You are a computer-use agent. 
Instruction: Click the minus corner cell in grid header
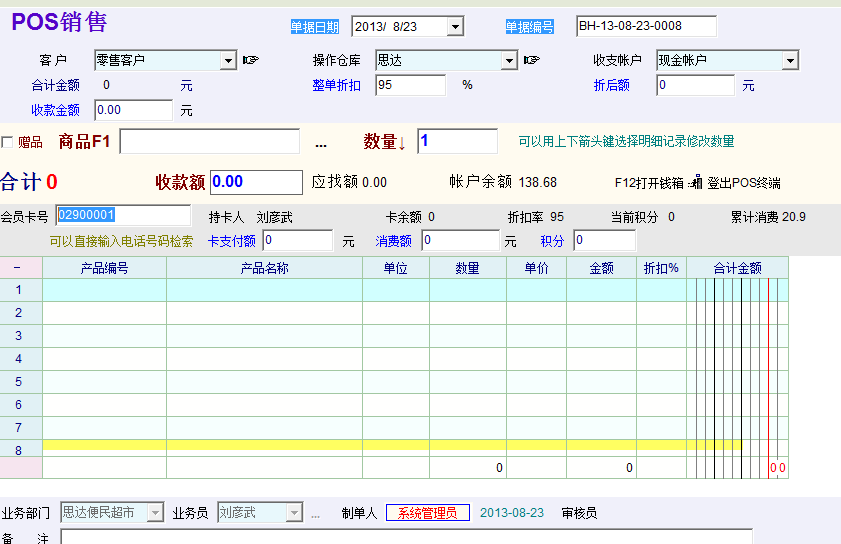click(20, 268)
